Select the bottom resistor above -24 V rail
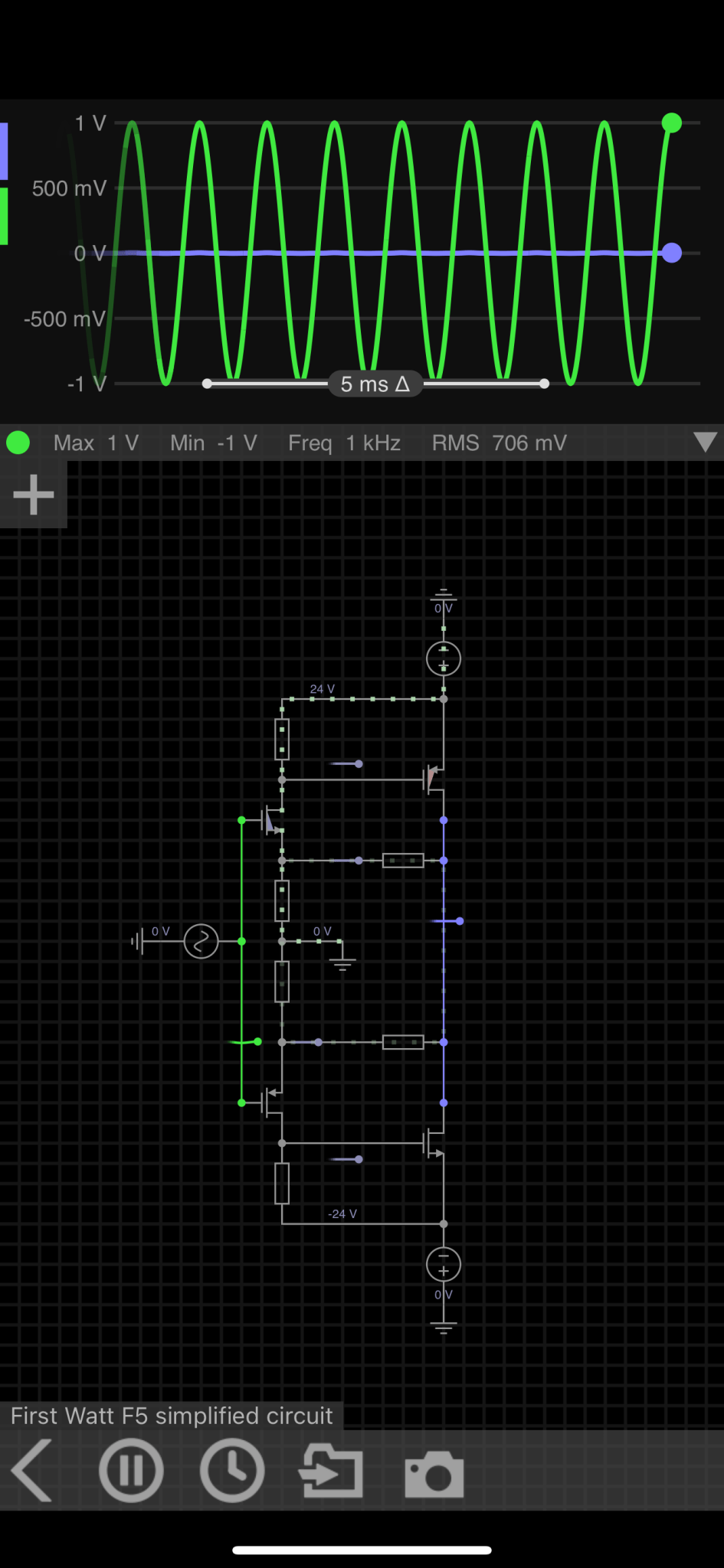The image size is (724, 1568). (x=282, y=1183)
